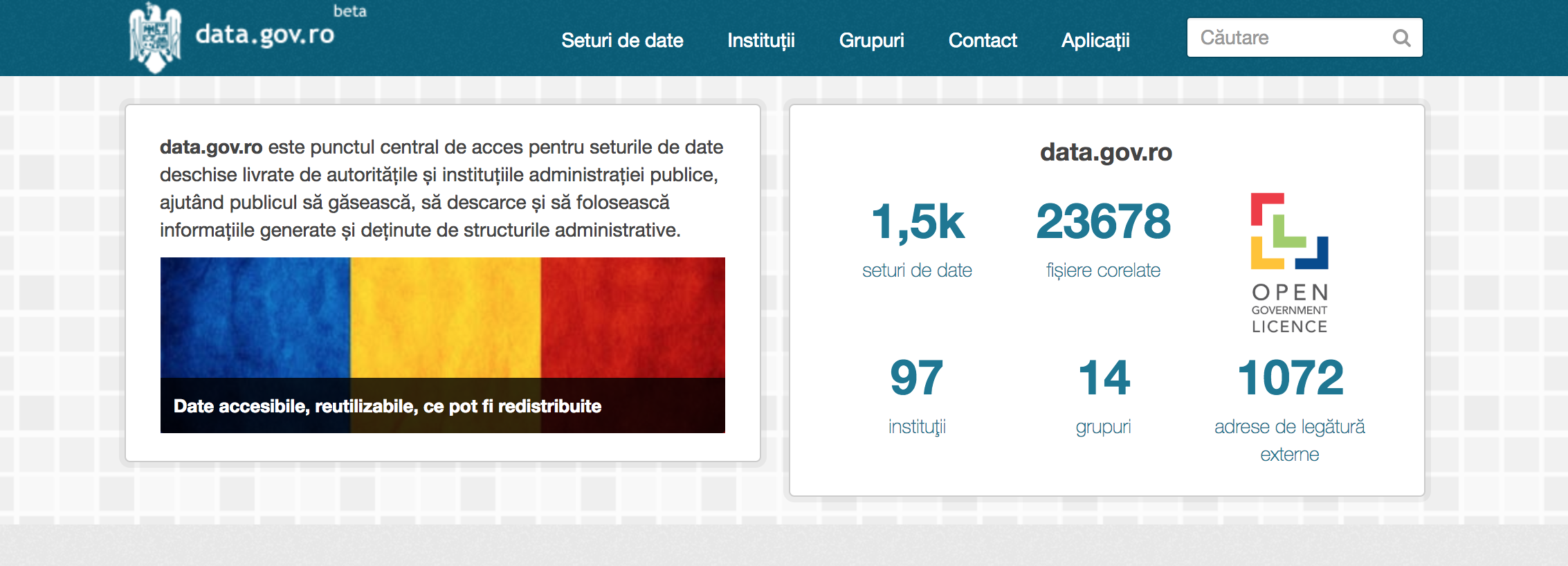Click the colorful Open Government Licence logo
The image size is (1568, 566).
1289,263
